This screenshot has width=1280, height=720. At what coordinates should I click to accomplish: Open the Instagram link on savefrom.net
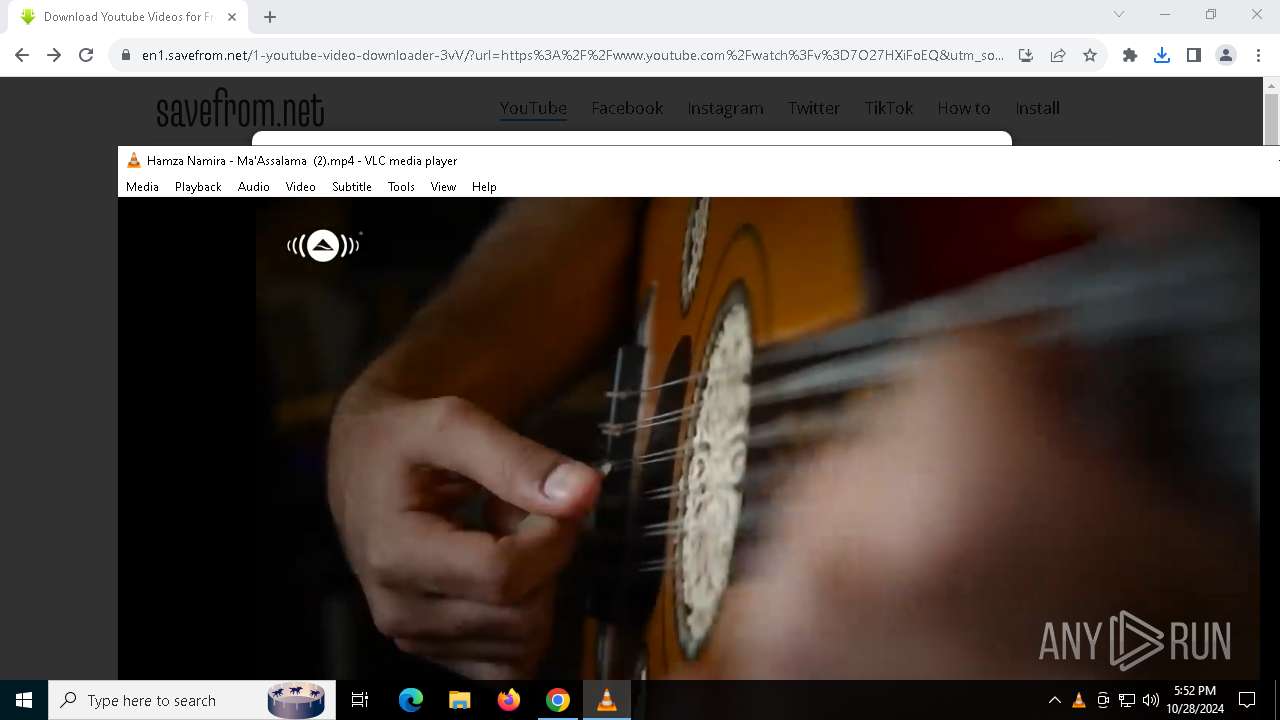[x=725, y=108]
